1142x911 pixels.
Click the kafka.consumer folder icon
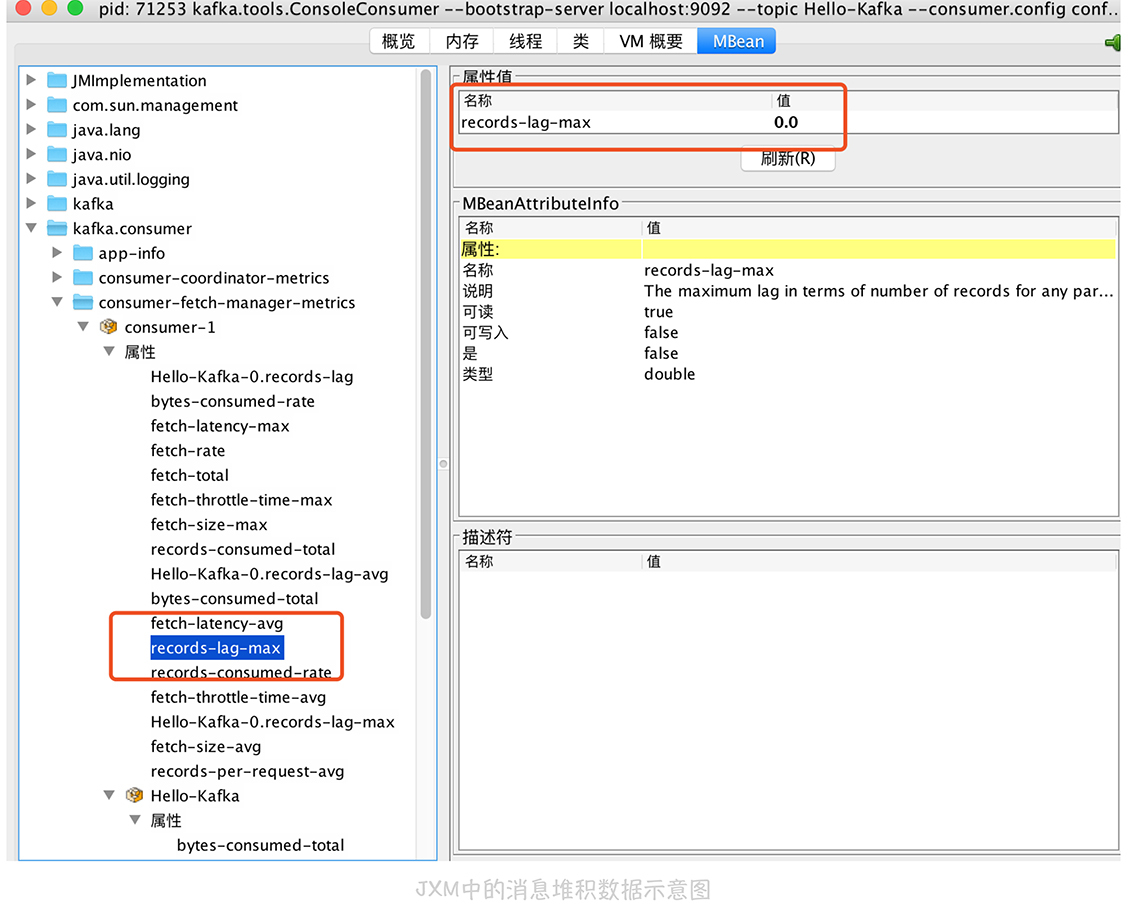(57, 229)
